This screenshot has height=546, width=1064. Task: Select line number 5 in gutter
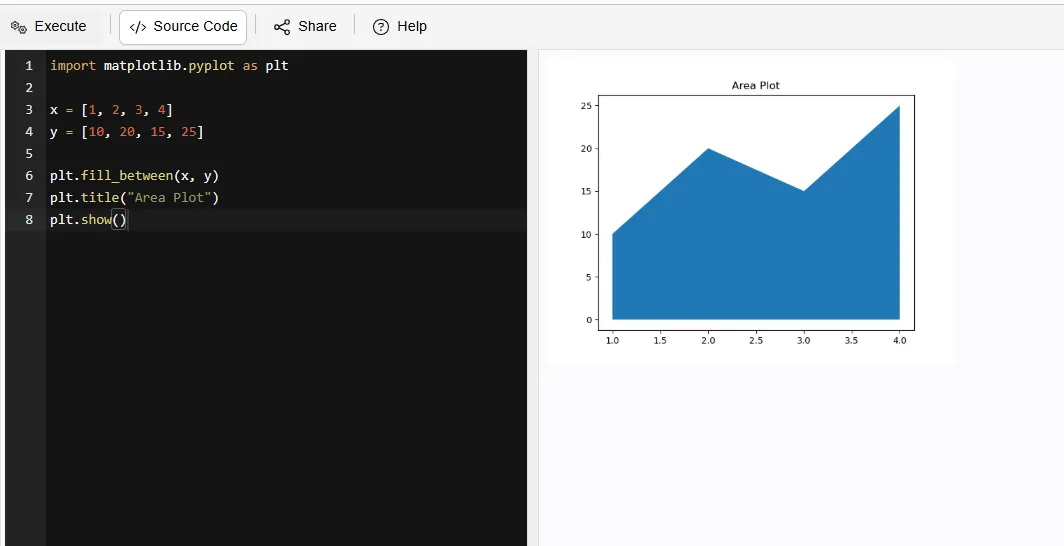[x=28, y=153]
